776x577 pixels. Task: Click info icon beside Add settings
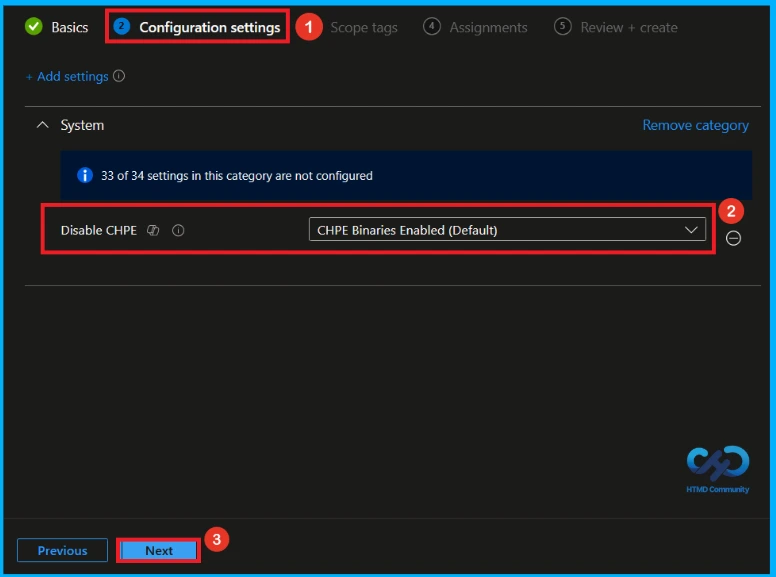[119, 76]
